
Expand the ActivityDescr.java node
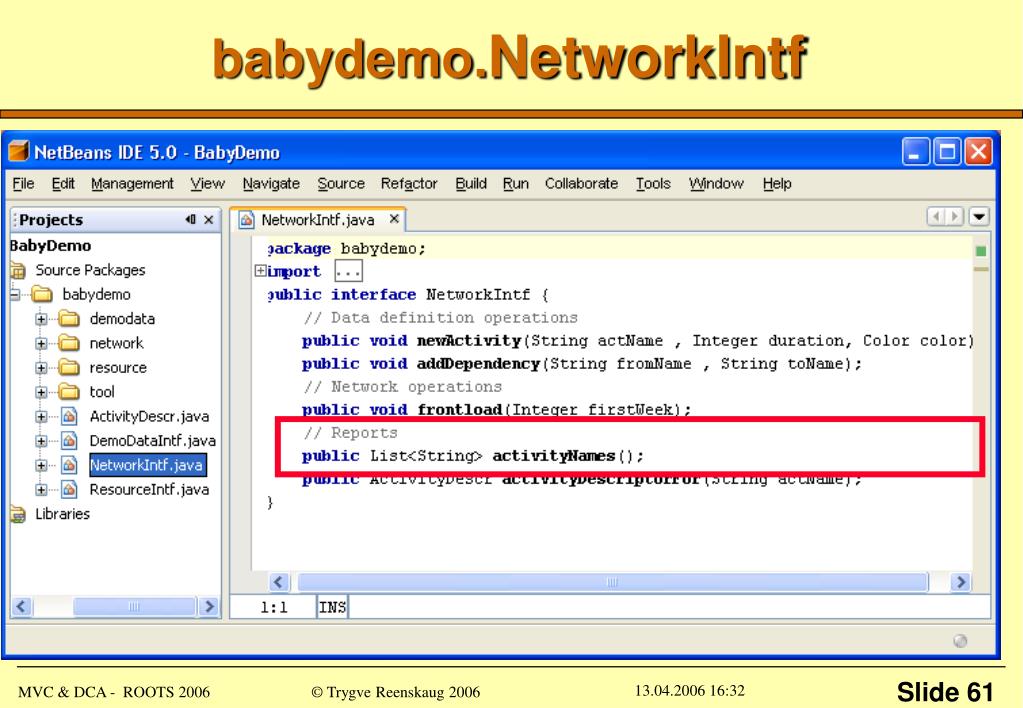point(41,416)
